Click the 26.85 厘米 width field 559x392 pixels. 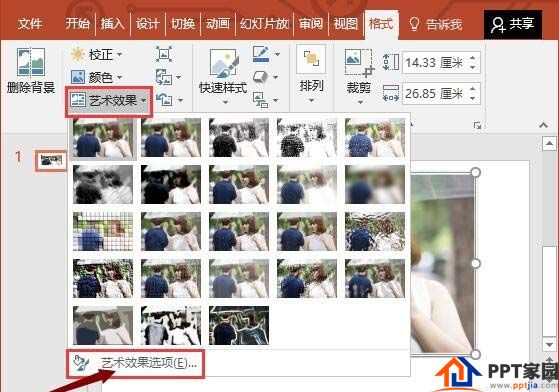click(436, 94)
